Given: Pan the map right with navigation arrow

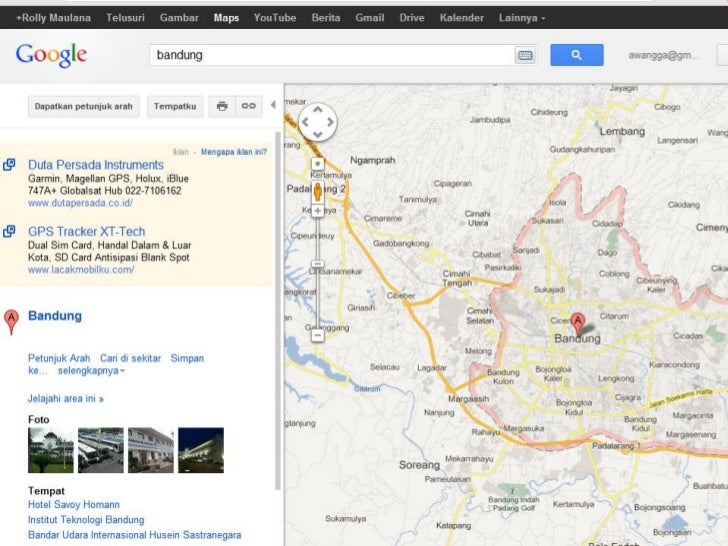Looking at the screenshot, I should (x=330, y=122).
